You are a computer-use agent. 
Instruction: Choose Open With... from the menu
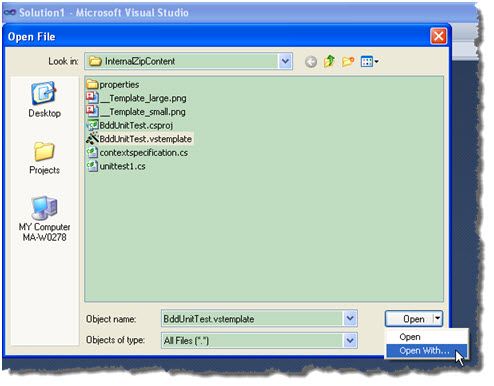coord(426,351)
